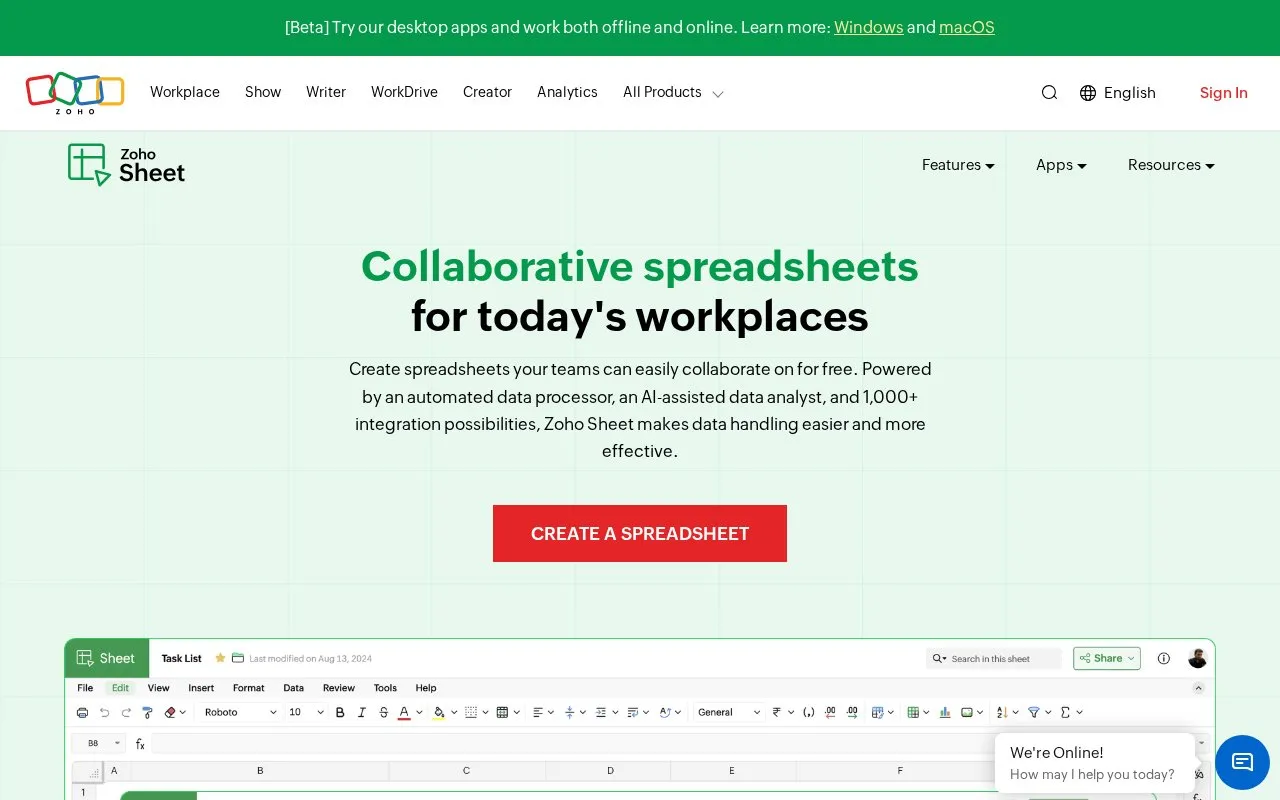Click the clear formatting eraser icon
Image resolution: width=1280 pixels, height=800 pixels.
[170, 713]
